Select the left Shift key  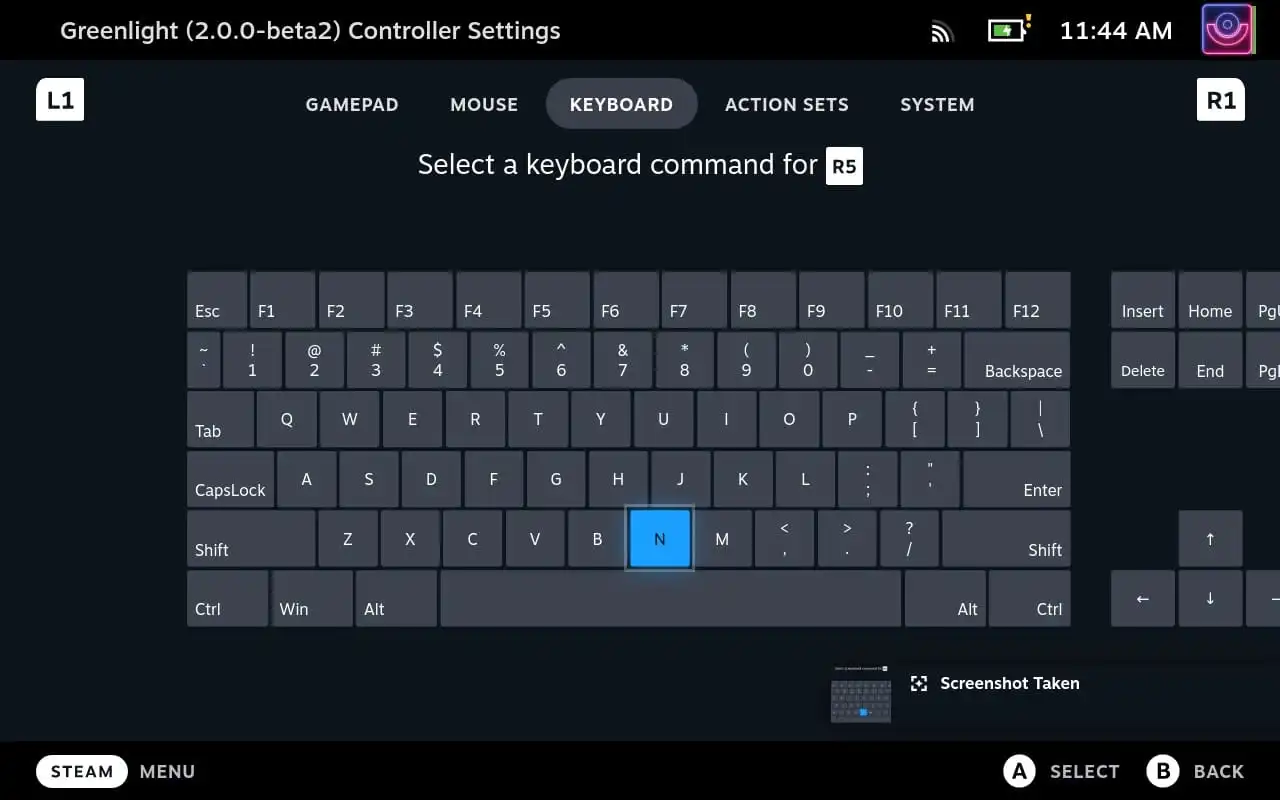(x=251, y=539)
